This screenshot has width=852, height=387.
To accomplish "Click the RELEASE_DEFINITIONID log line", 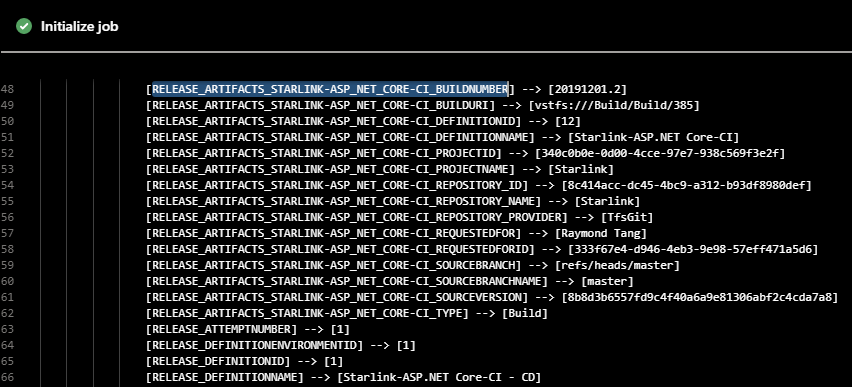I will pos(245,361).
